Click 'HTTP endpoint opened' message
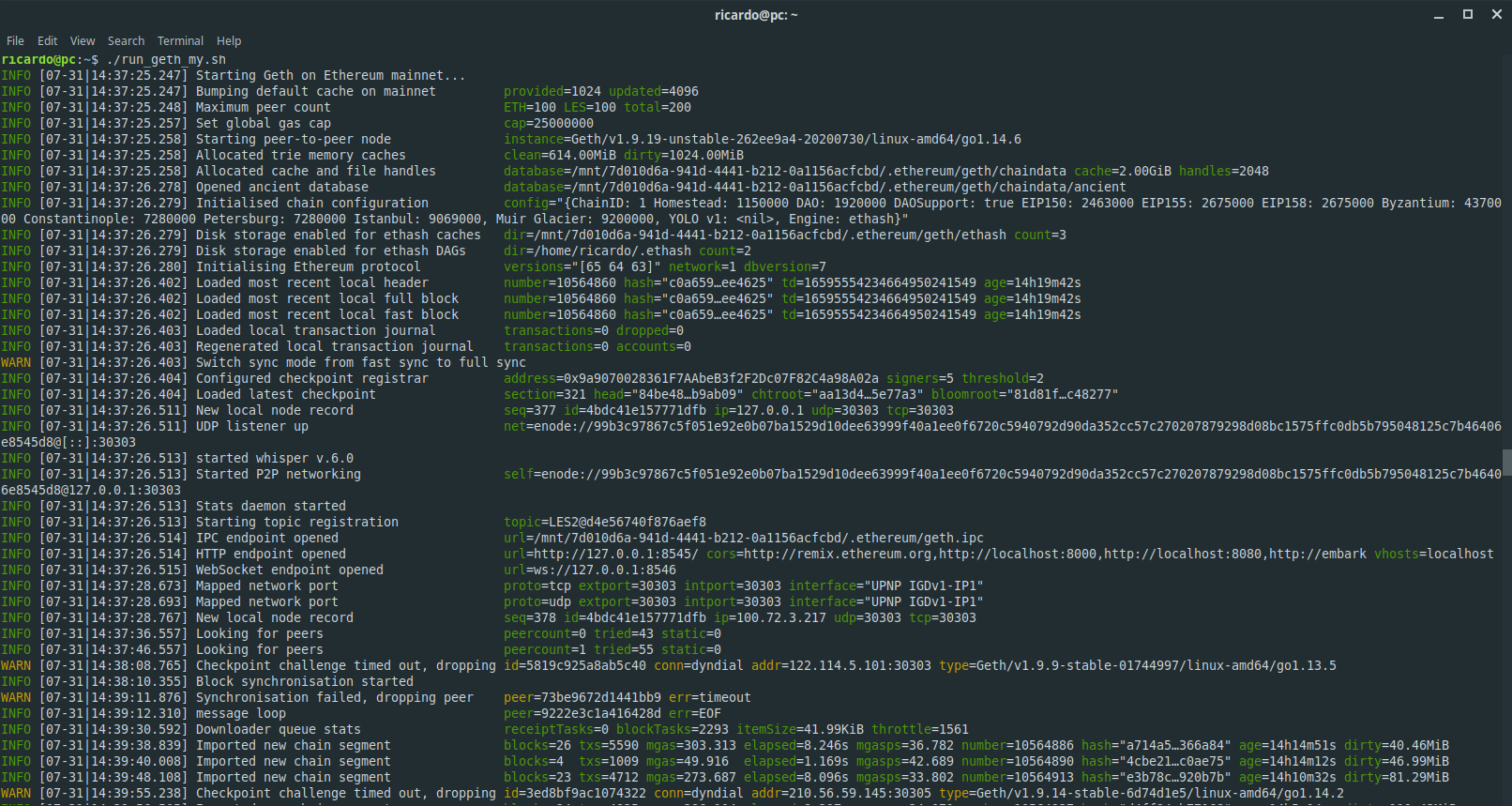The width and height of the screenshot is (1512, 806). [x=271, y=554]
